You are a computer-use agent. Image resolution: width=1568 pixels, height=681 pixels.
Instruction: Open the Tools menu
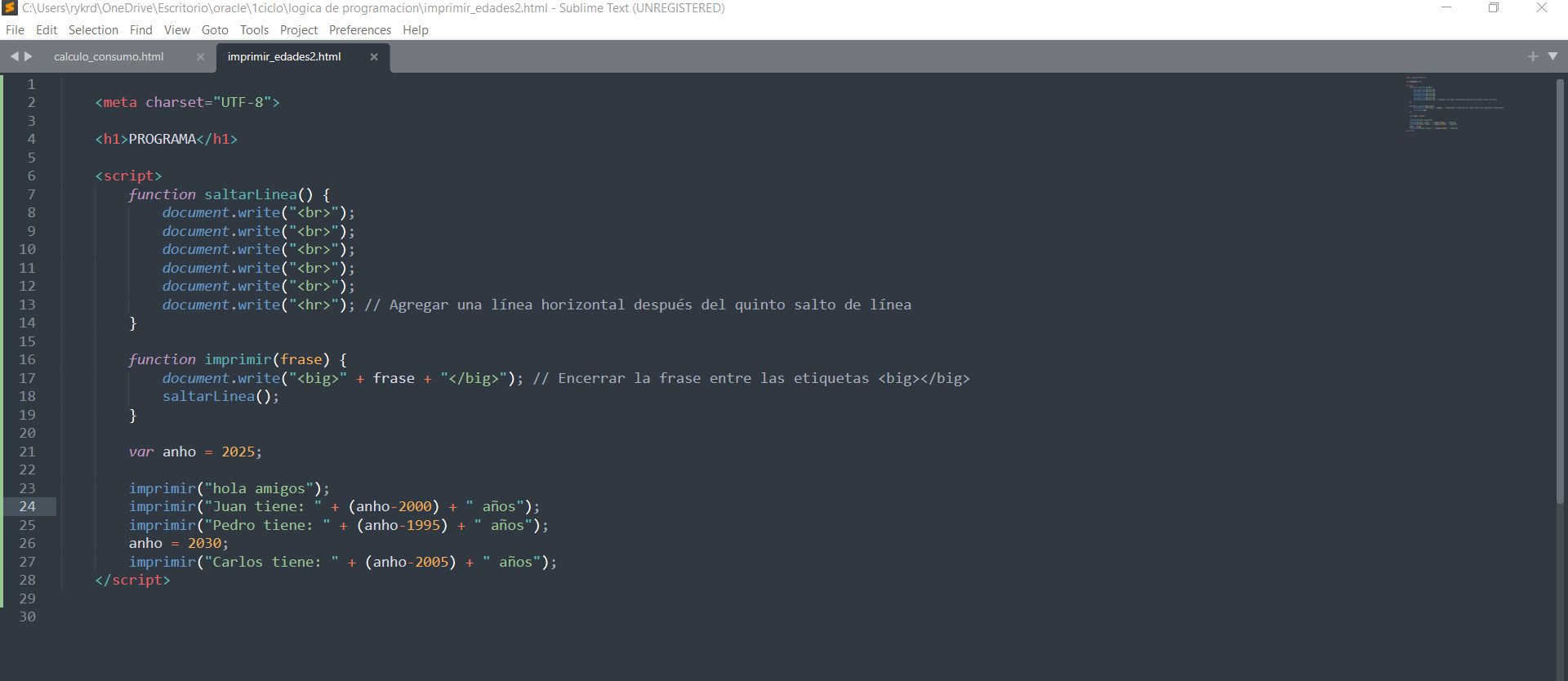tap(254, 30)
